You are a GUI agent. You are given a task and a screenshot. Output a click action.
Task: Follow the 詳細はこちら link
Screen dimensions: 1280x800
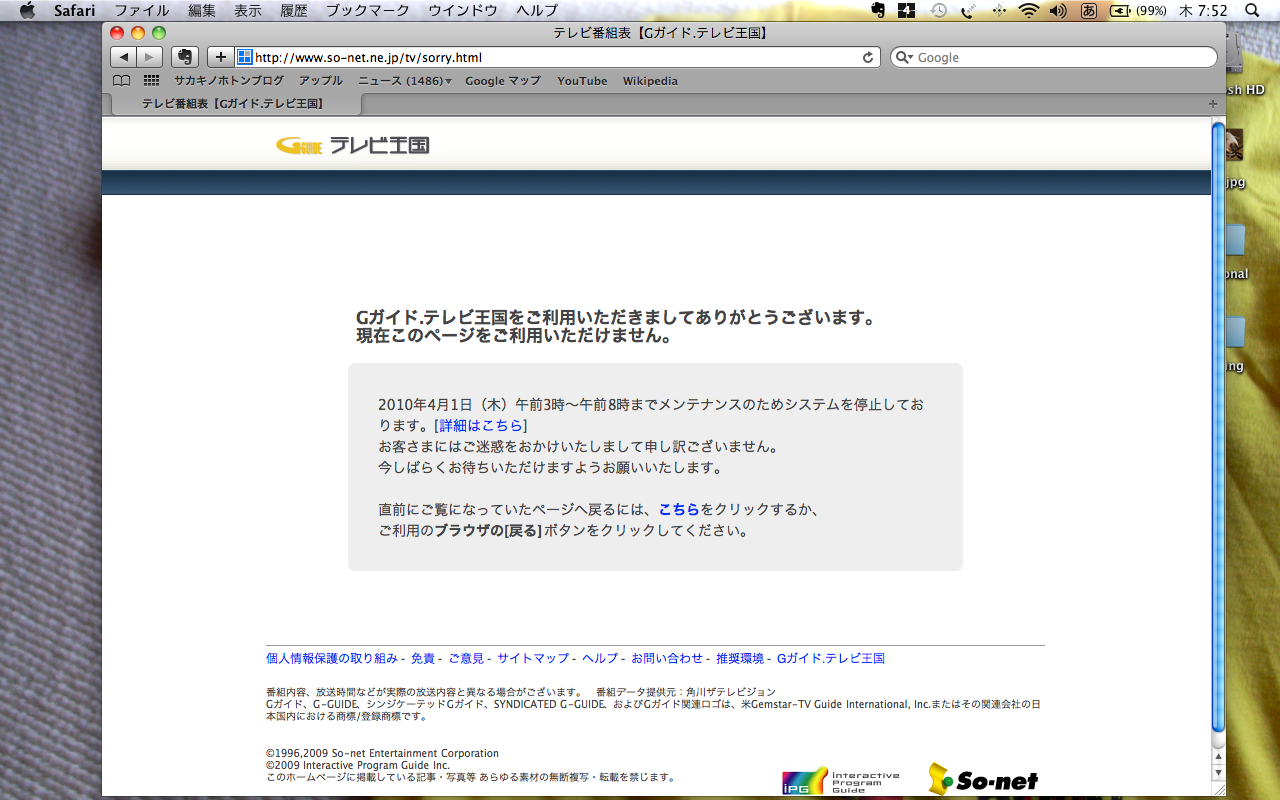[481, 426]
